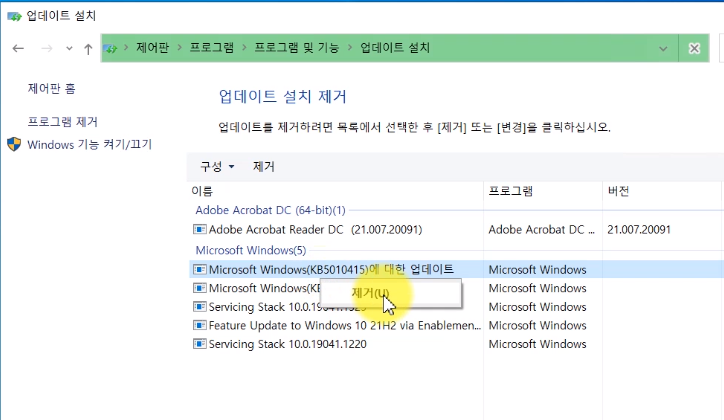The height and width of the screenshot is (420, 724).
Task: Select the KB5010415 update row
Action: (x=456, y=269)
